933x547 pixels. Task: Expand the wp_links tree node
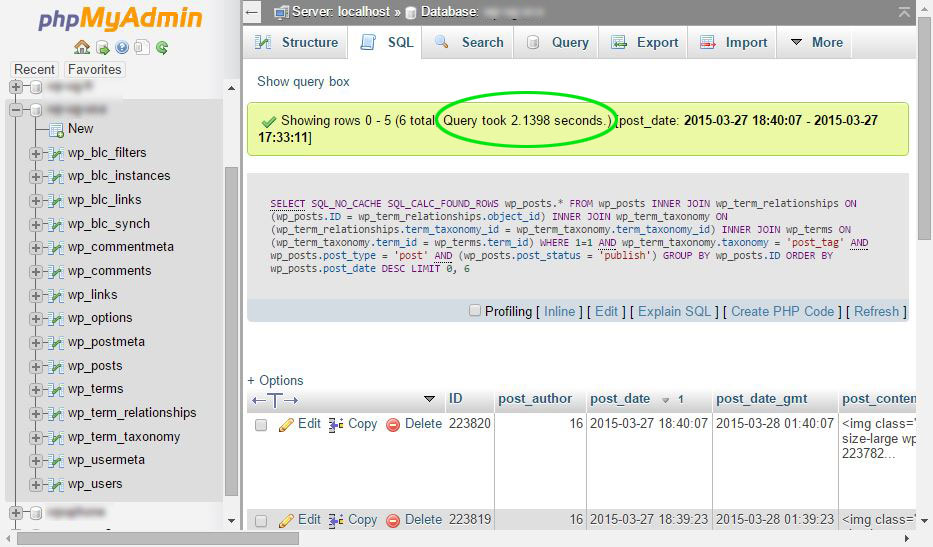[36, 295]
